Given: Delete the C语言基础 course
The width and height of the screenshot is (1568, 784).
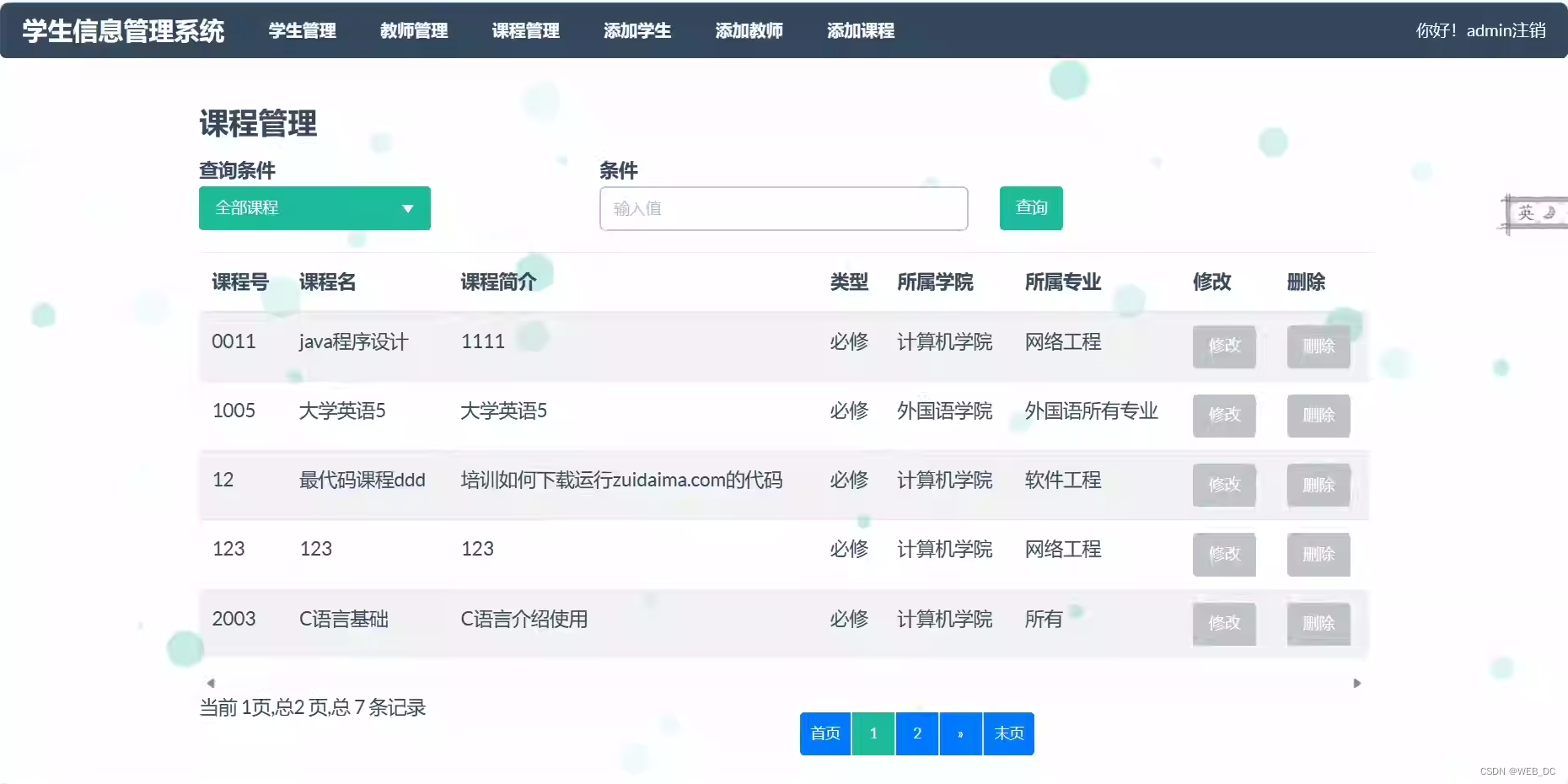Looking at the screenshot, I should coord(1318,624).
